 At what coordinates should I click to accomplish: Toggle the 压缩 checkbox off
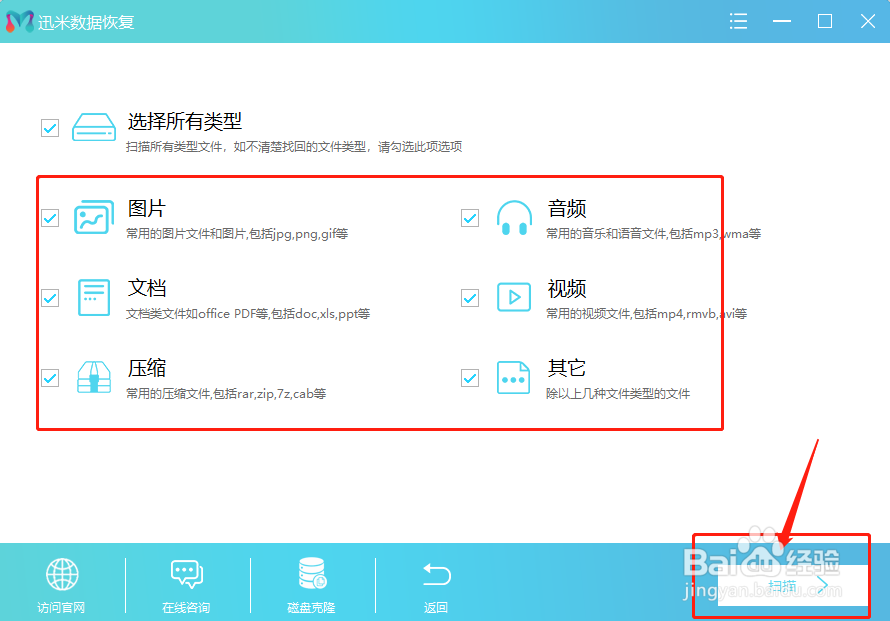point(49,377)
